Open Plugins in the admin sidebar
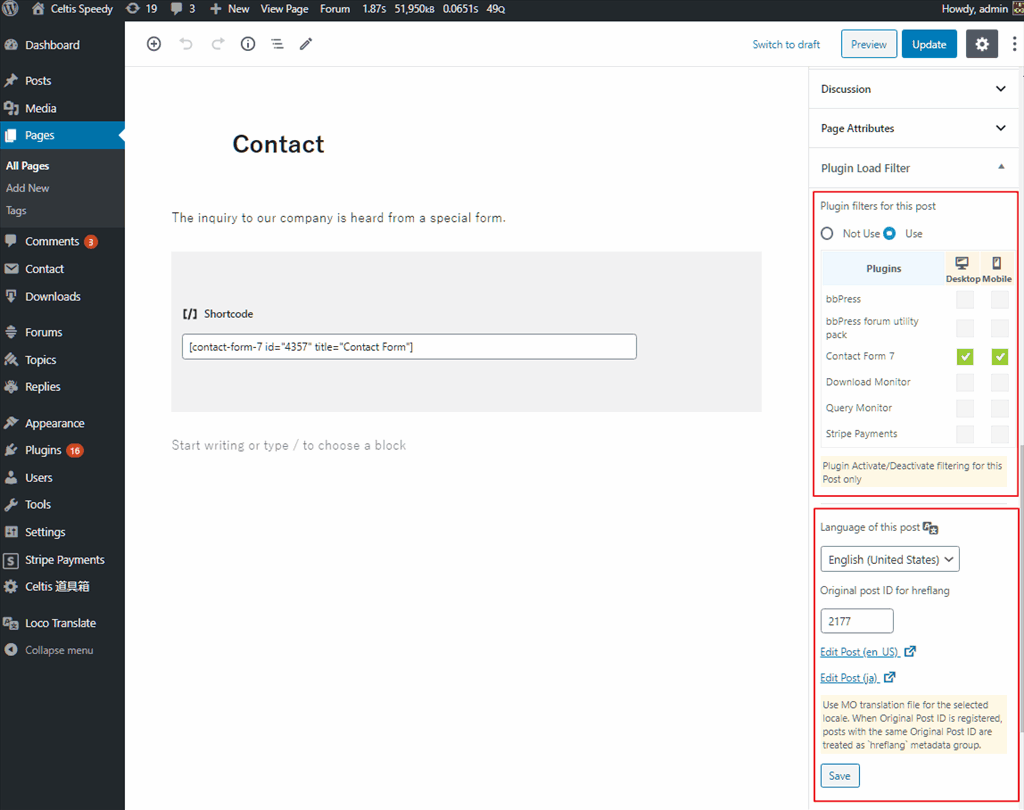This screenshot has width=1024, height=810. tap(43, 450)
